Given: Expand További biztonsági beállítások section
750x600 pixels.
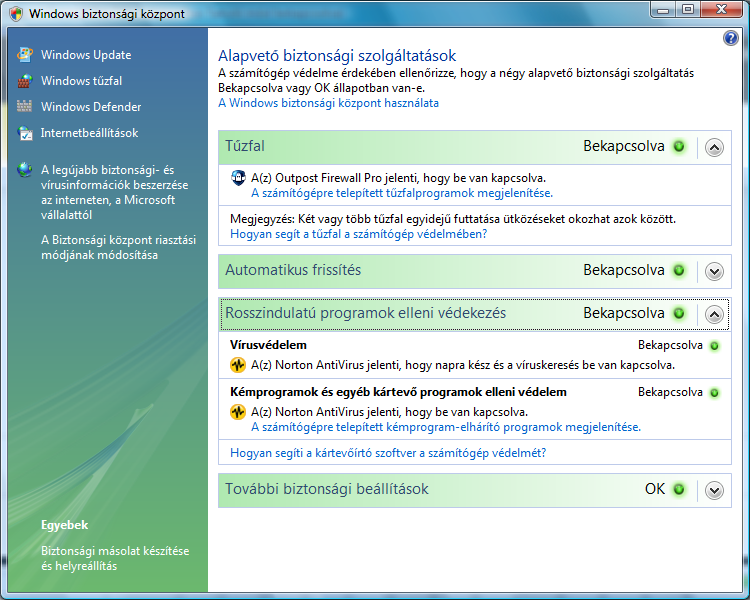Looking at the screenshot, I should (x=714, y=490).
